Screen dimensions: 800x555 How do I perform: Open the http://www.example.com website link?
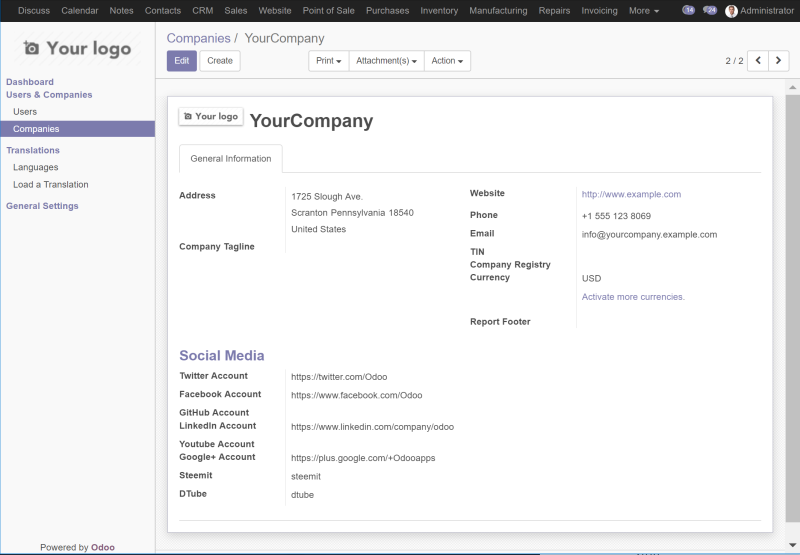[x=631, y=194]
